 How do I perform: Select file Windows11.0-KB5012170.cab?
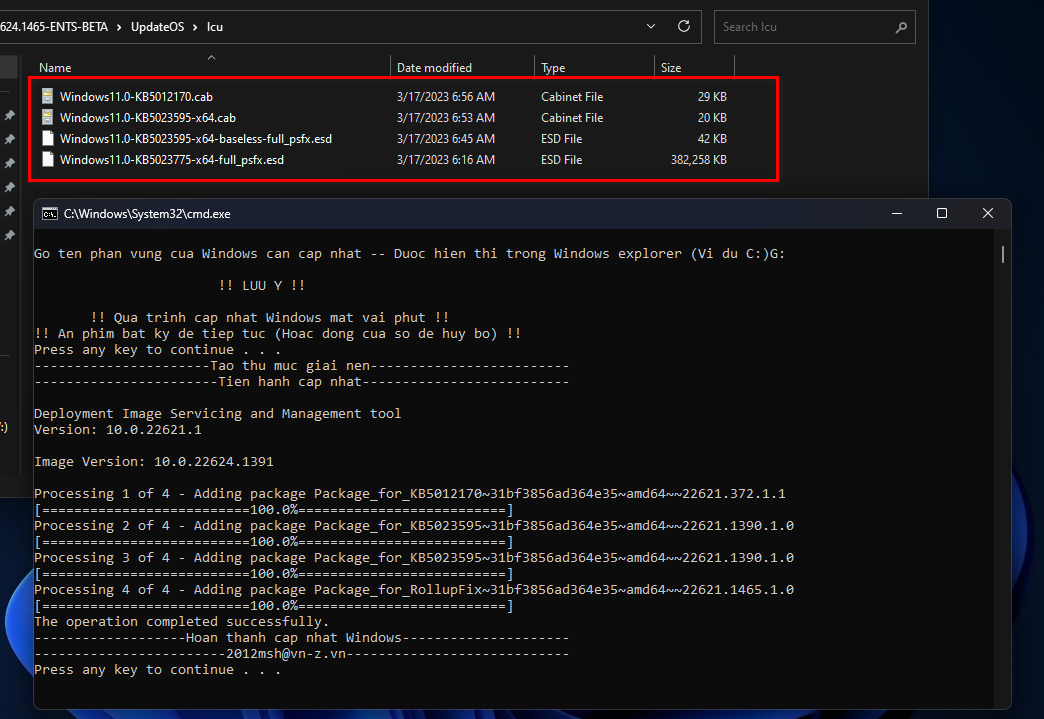pyautogui.click(x=136, y=97)
